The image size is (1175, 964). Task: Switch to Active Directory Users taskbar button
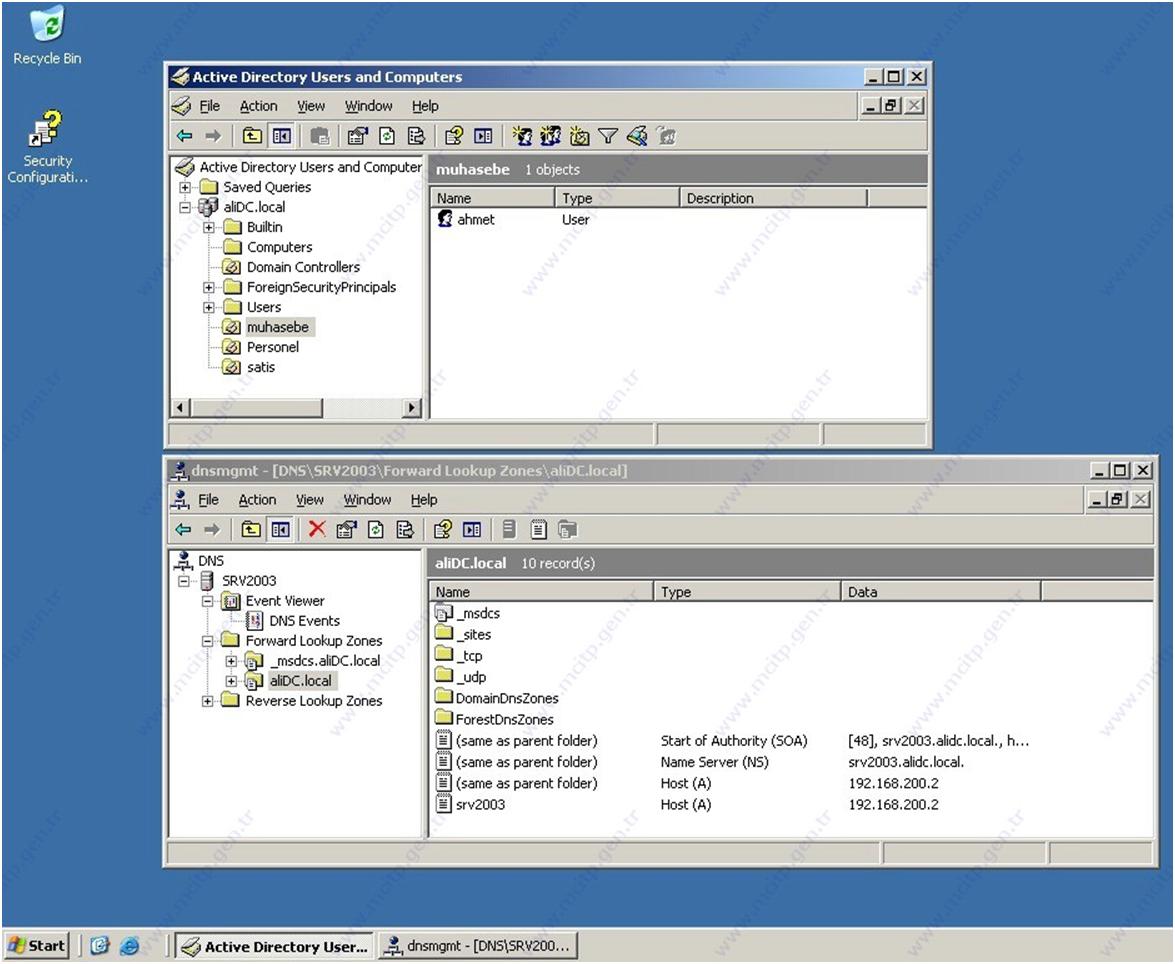pyautogui.click(x=274, y=946)
